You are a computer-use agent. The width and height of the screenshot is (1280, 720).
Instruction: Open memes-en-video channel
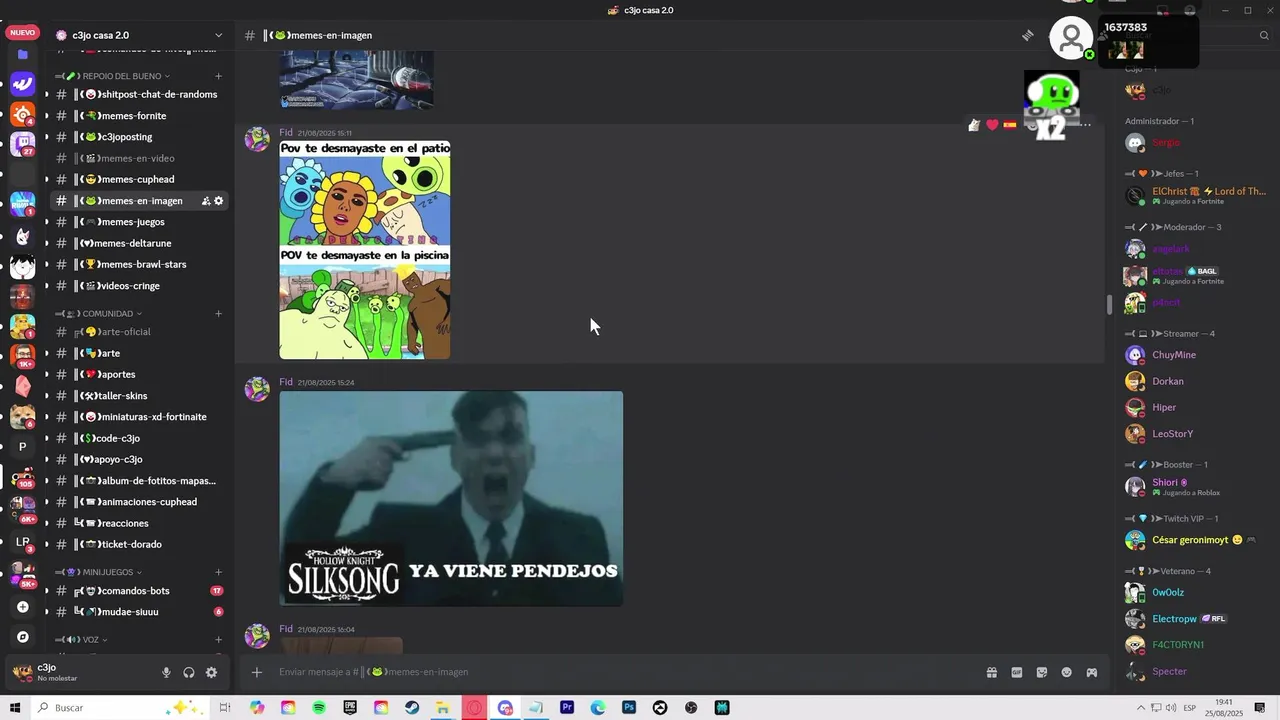[x=139, y=158]
